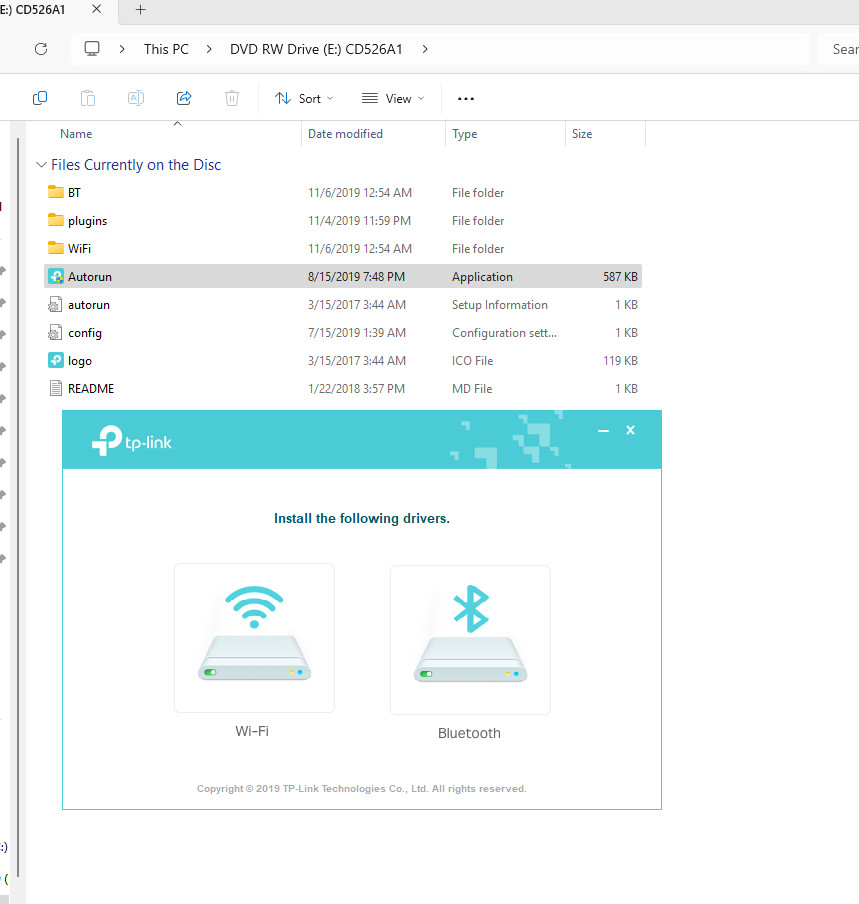Screen dimensions: 859x904
Task: Select the logo ICO file
Action: (x=77, y=360)
